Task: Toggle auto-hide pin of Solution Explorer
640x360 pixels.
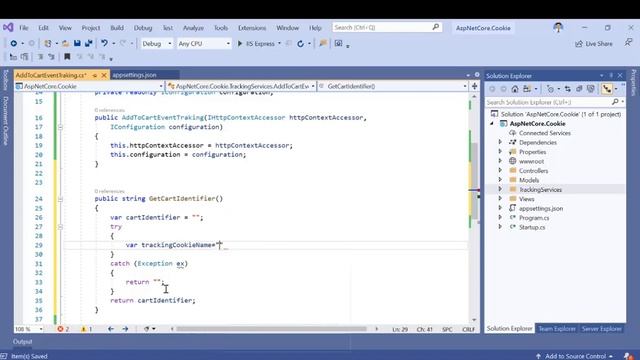Action: 611,76
